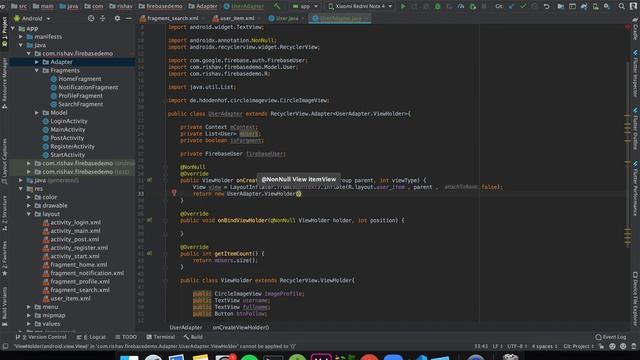Expand the Adapter package
This screenshot has width=640, height=360.
click(x=37, y=62)
